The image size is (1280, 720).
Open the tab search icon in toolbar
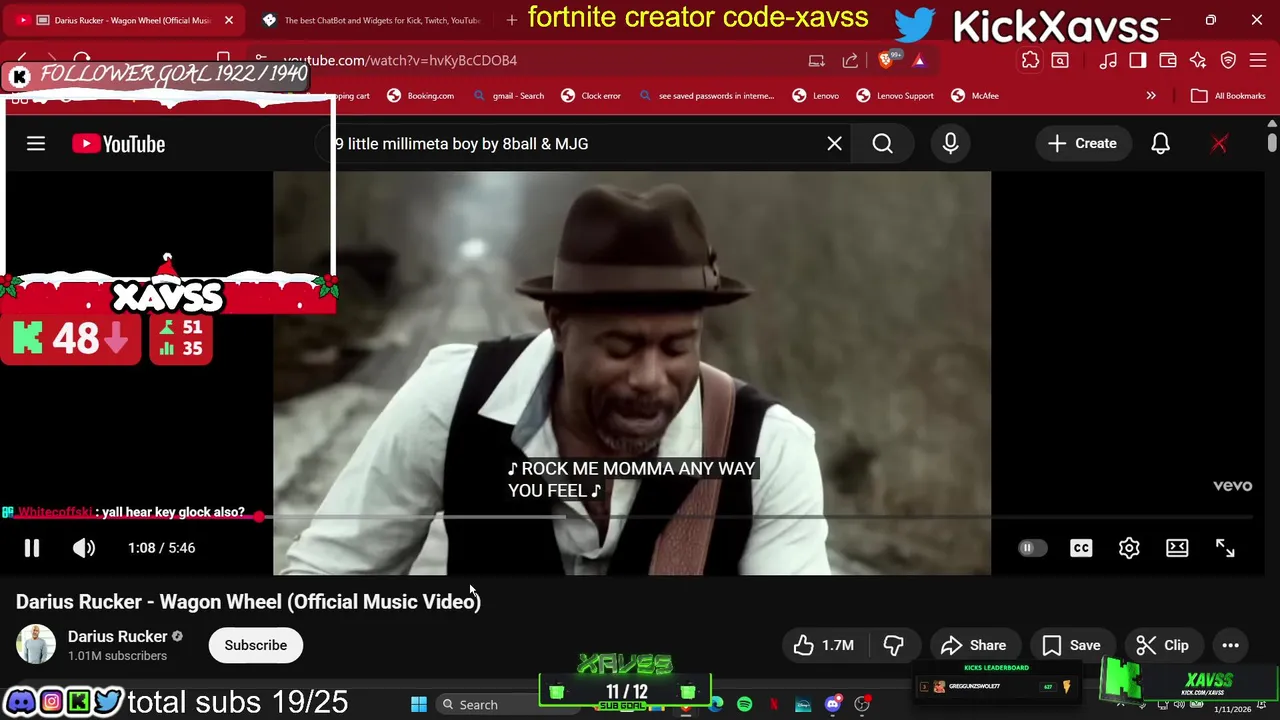click(1060, 60)
